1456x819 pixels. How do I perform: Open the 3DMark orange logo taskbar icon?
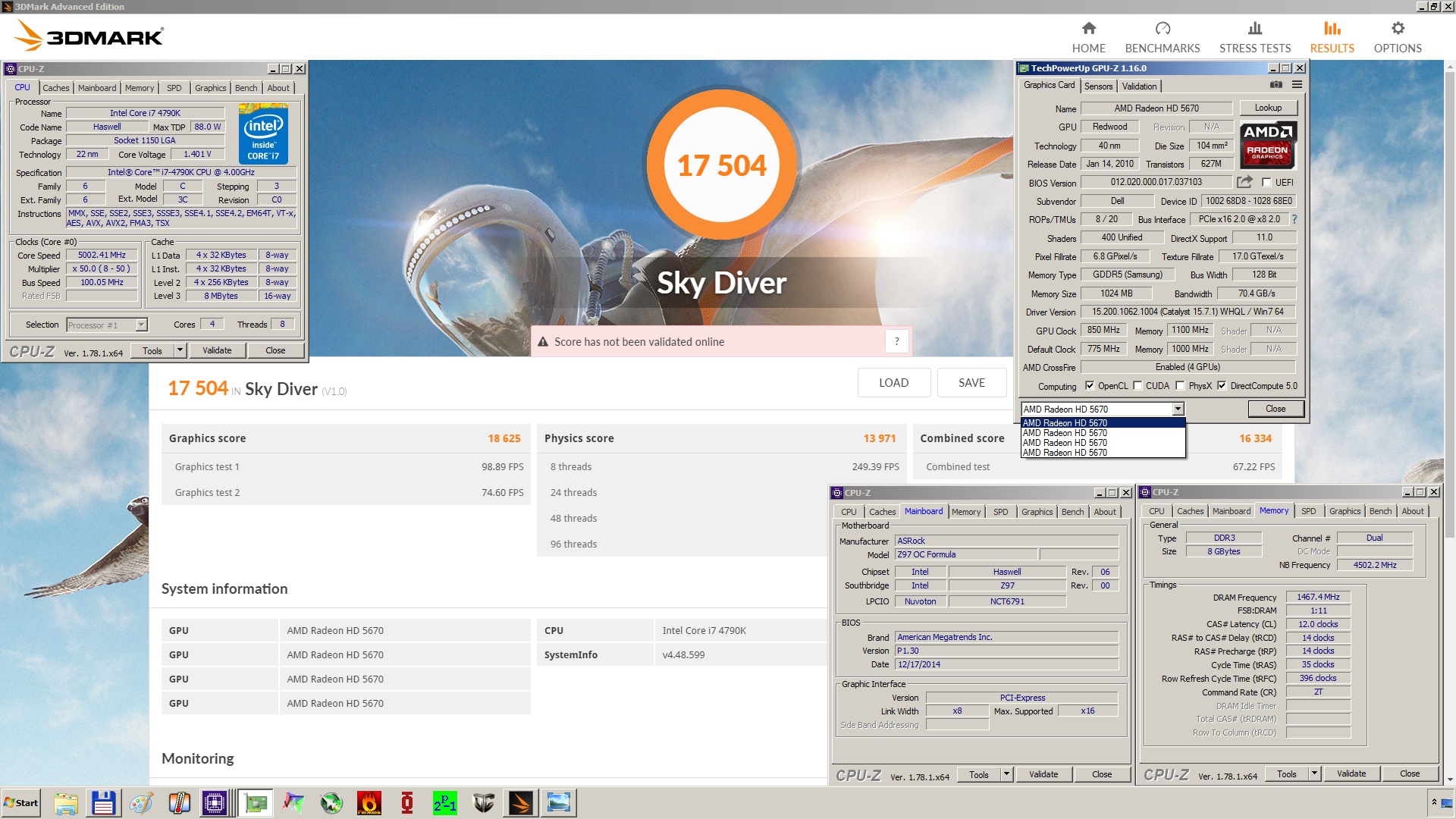click(x=521, y=803)
